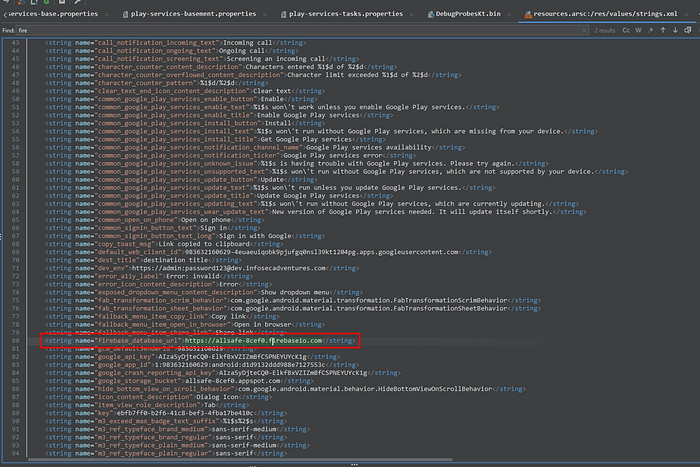This screenshot has height=467, width=700.
Task: Click FabTransformationSheetBehavior class value
Action: coord(369,309)
